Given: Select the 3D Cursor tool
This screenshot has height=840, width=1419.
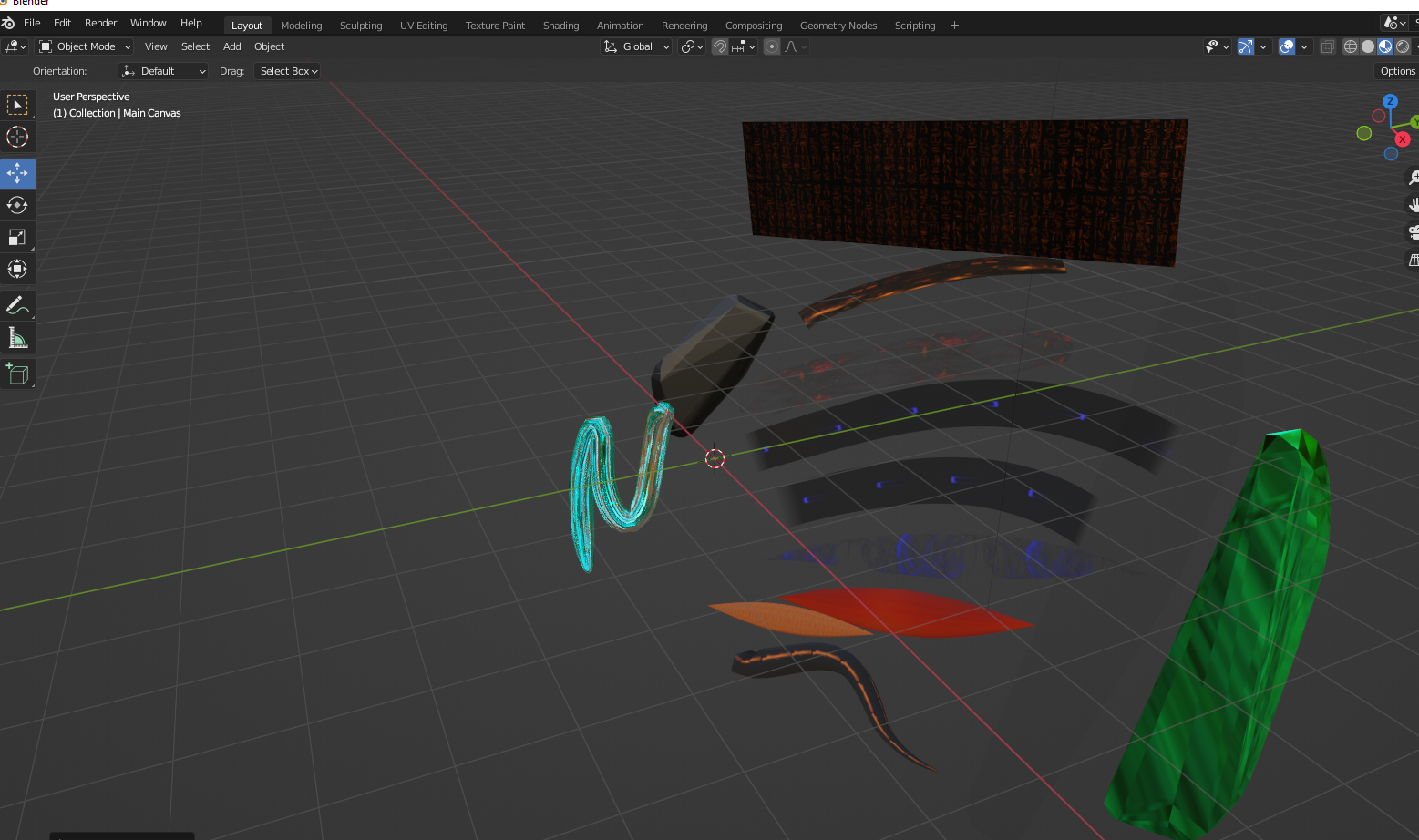Looking at the screenshot, I should 18,137.
